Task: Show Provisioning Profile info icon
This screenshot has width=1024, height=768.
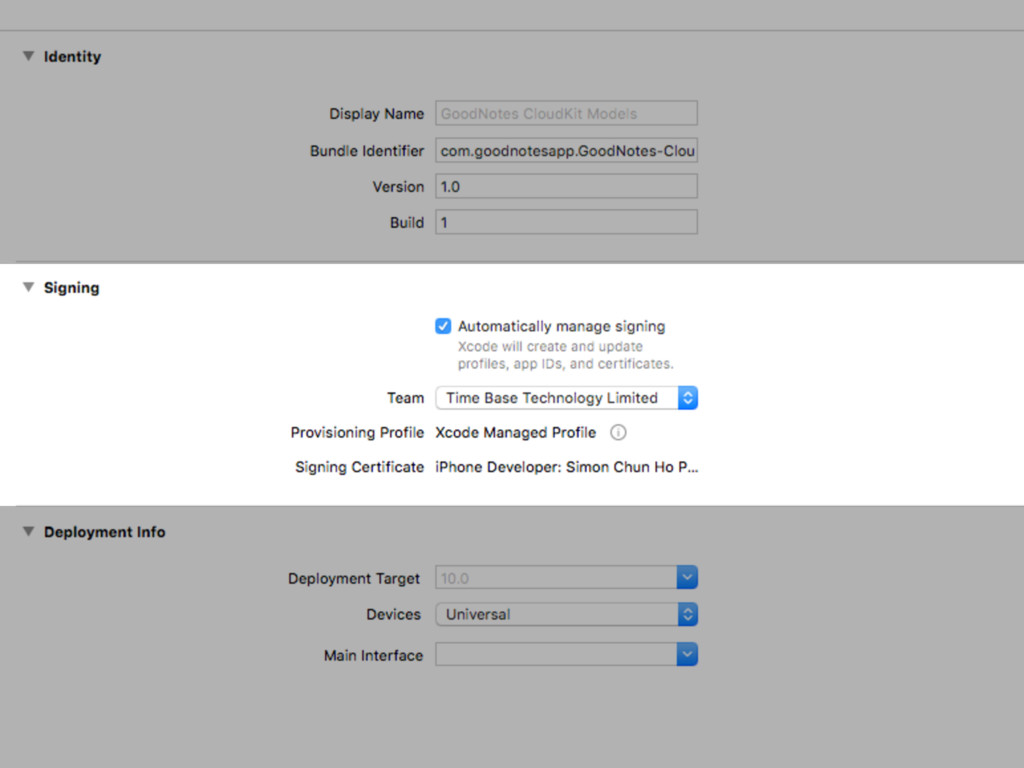Action: pos(618,432)
